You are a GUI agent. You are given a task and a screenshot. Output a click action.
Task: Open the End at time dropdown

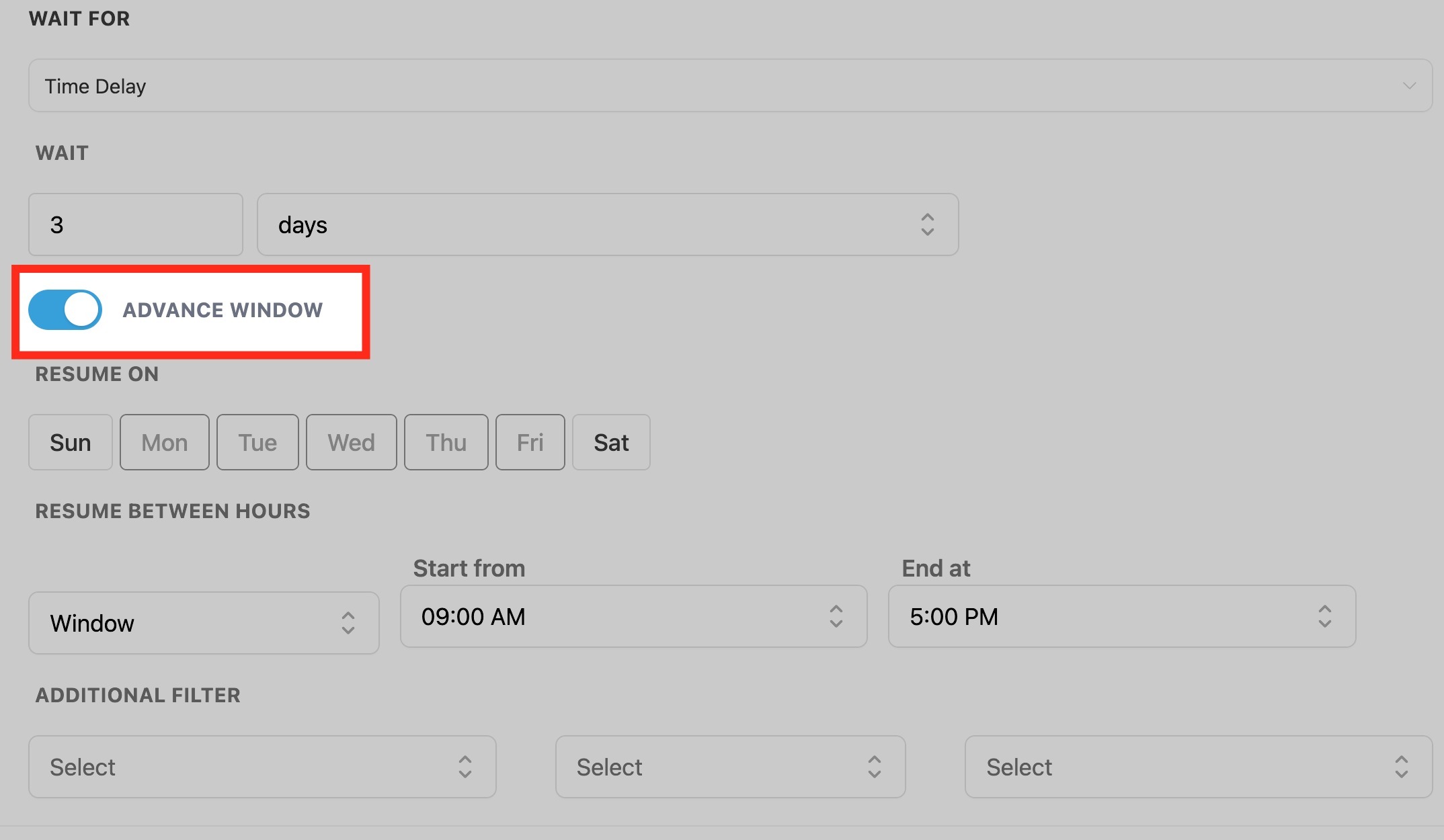tap(1121, 616)
